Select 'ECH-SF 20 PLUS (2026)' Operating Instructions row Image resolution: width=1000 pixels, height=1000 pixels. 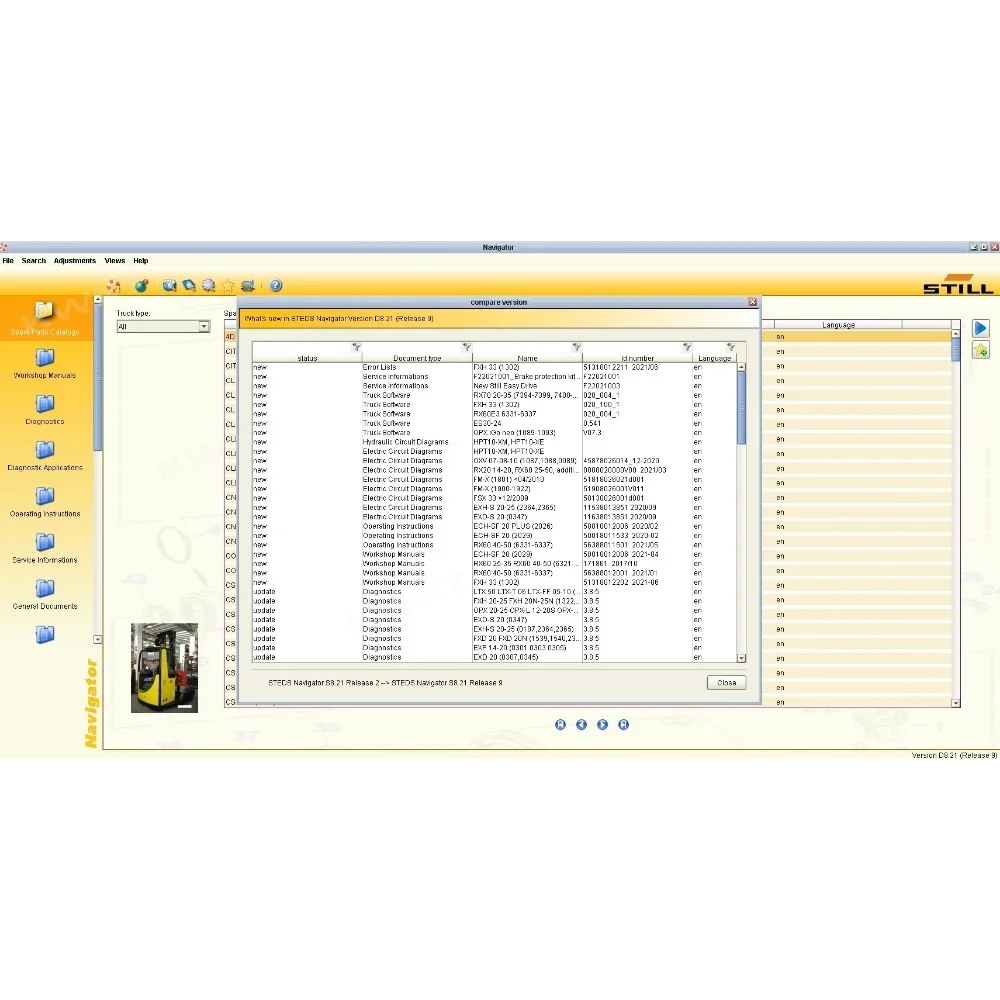[x=495, y=526]
